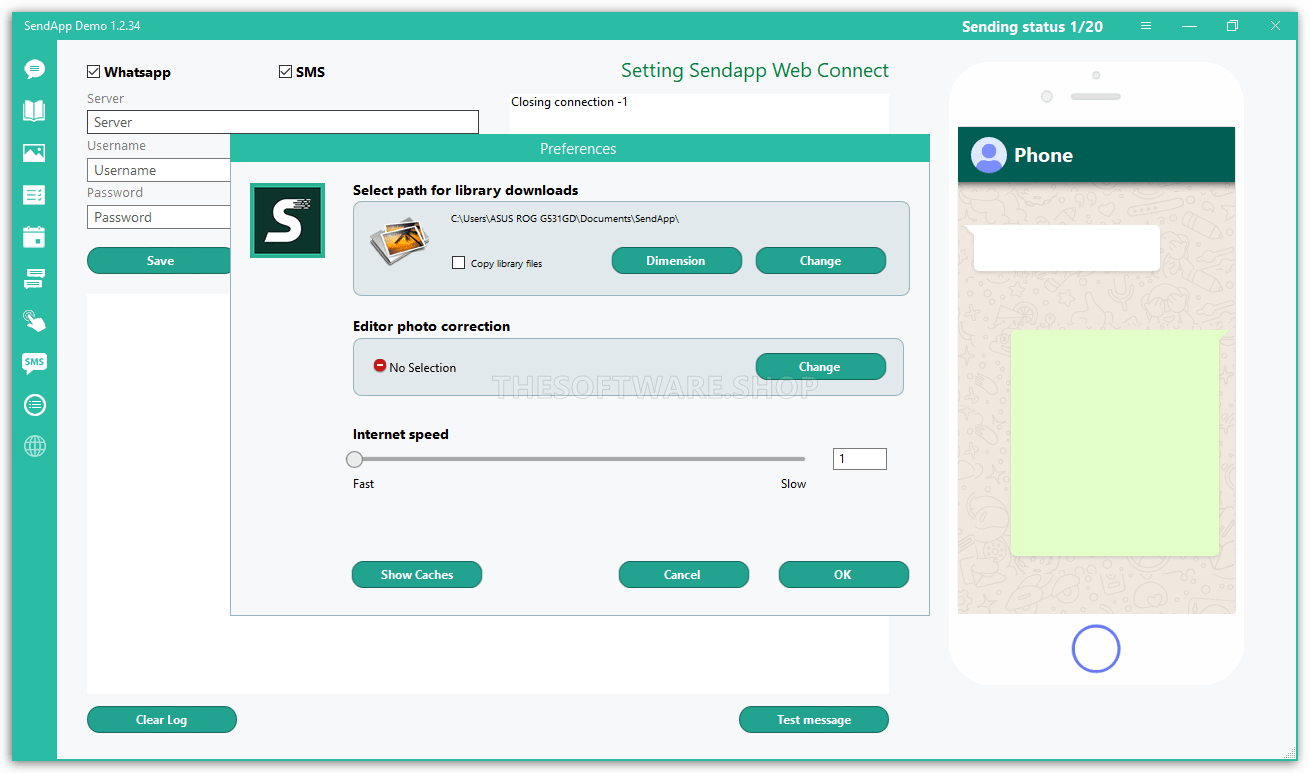Open the SMS sidebar icon
1310x773 pixels.
click(35, 363)
